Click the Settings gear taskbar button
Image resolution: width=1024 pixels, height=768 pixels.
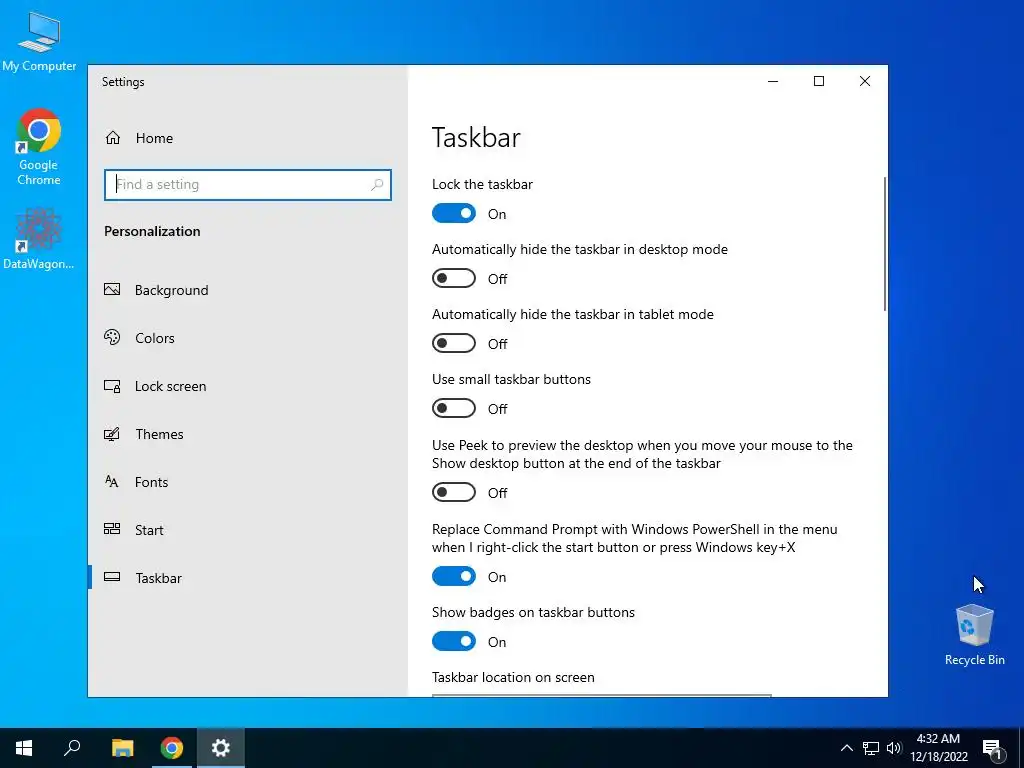coord(221,748)
